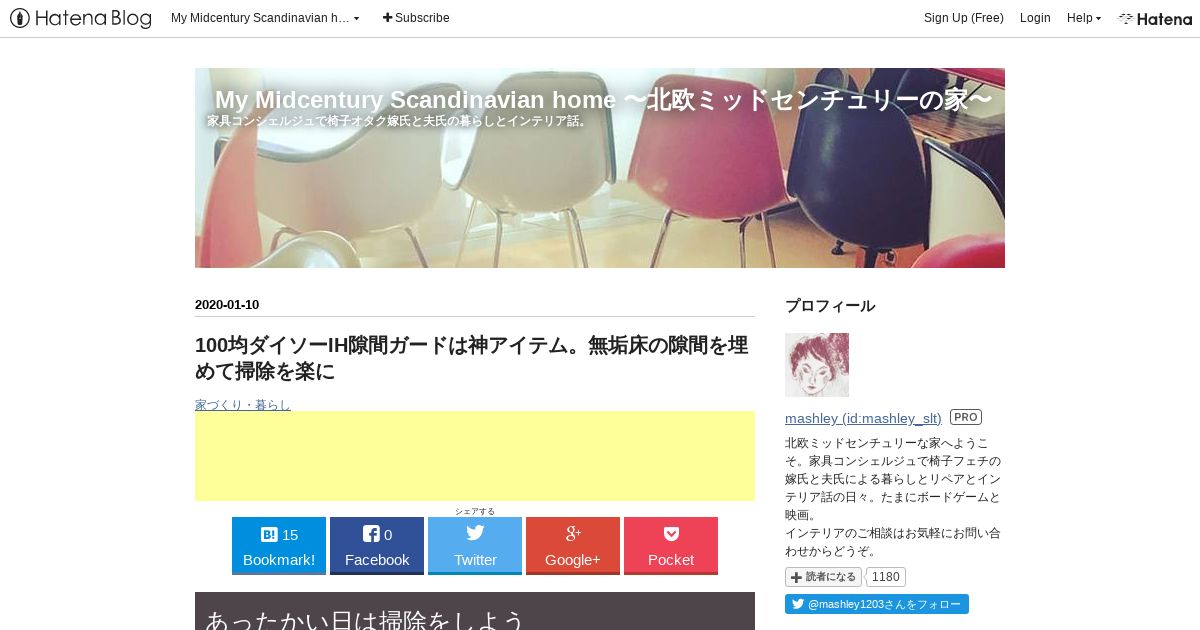Screen dimensions: 1200x630
Task: Click the Hatena Blog logo
Action: (81, 18)
